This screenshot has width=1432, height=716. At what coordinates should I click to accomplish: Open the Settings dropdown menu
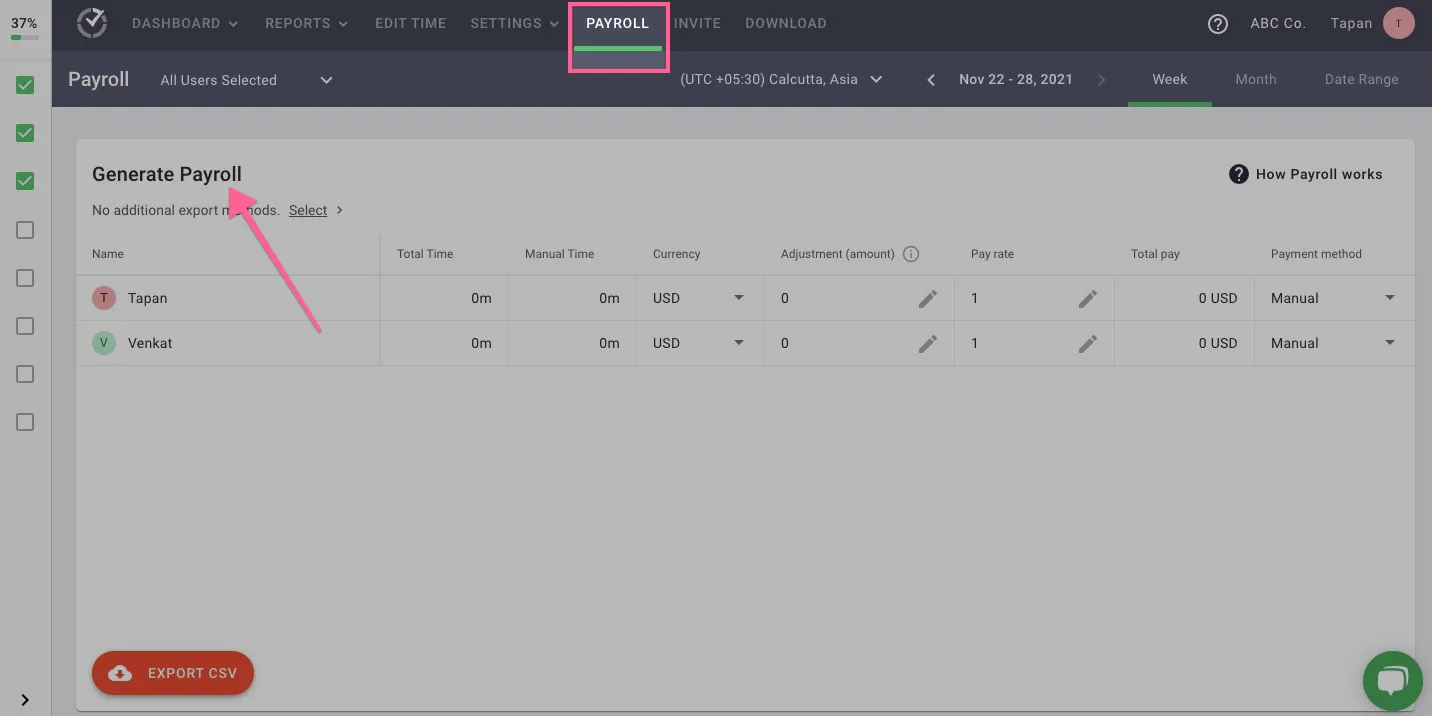pos(515,23)
